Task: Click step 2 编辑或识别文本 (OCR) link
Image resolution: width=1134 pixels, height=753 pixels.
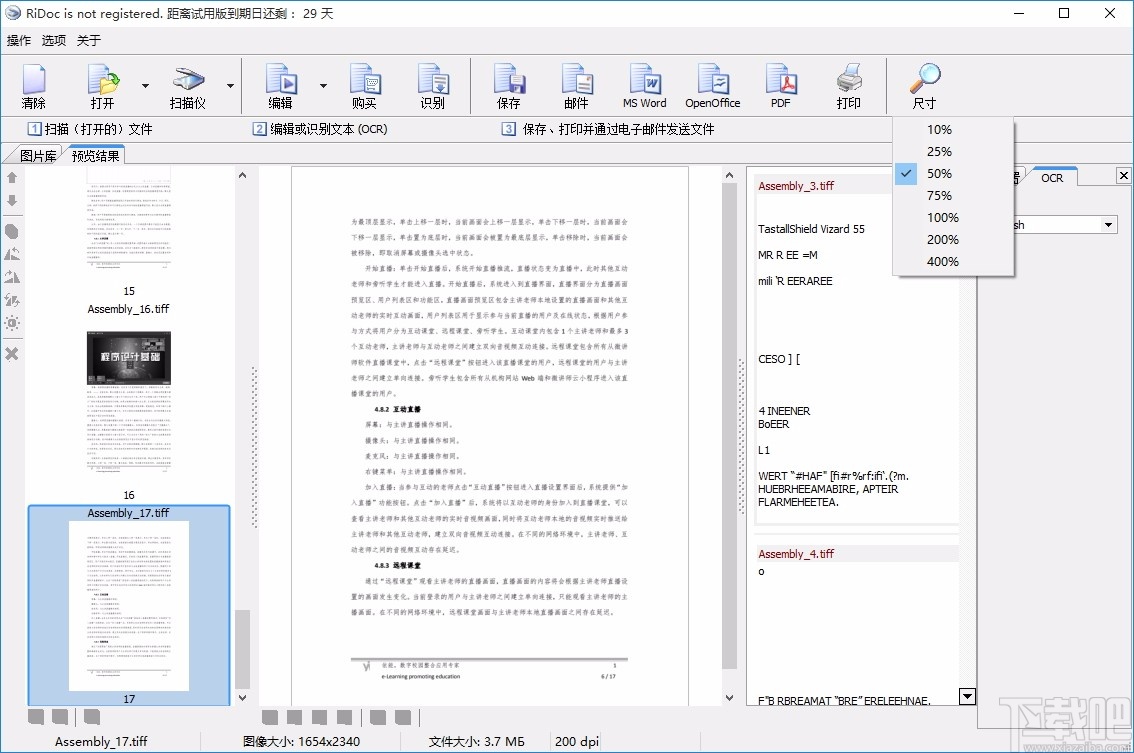Action: pyautogui.click(x=320, y=129)
